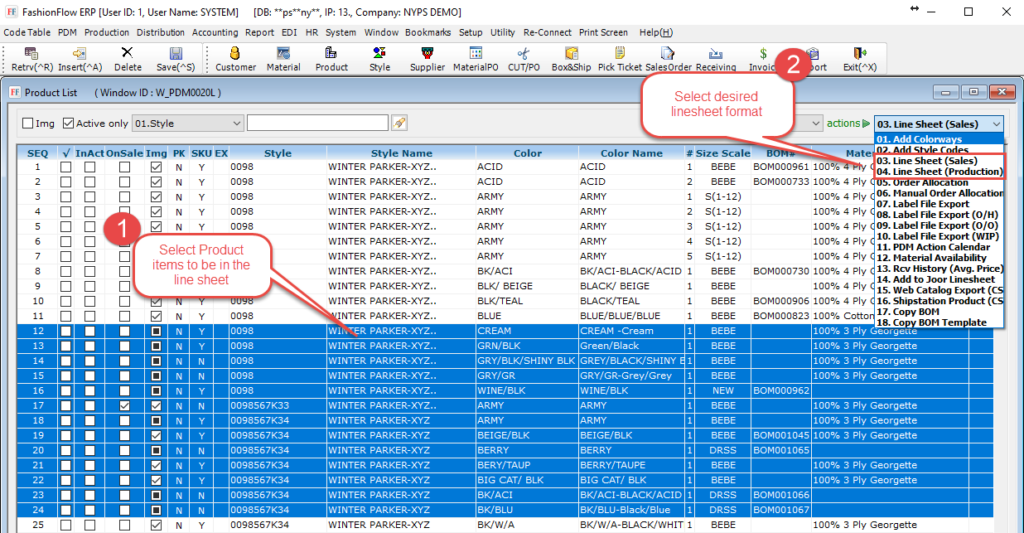Click the search text field
Viewport: 1024px width, 533px height.
coord(317,123)
